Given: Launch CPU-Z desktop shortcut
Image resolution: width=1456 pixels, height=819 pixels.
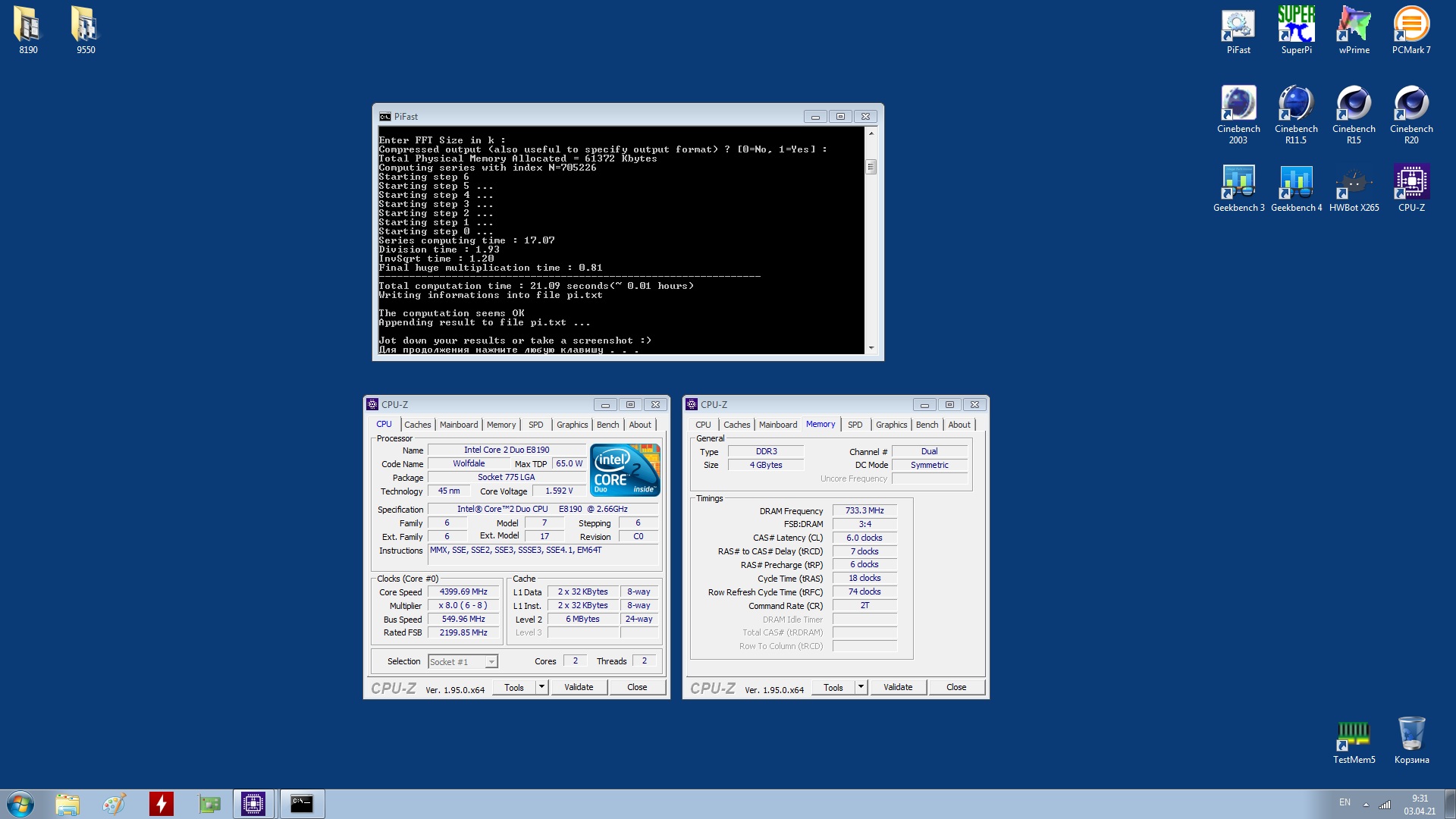Looking at the screenshot, I should tap(1411, 188).
